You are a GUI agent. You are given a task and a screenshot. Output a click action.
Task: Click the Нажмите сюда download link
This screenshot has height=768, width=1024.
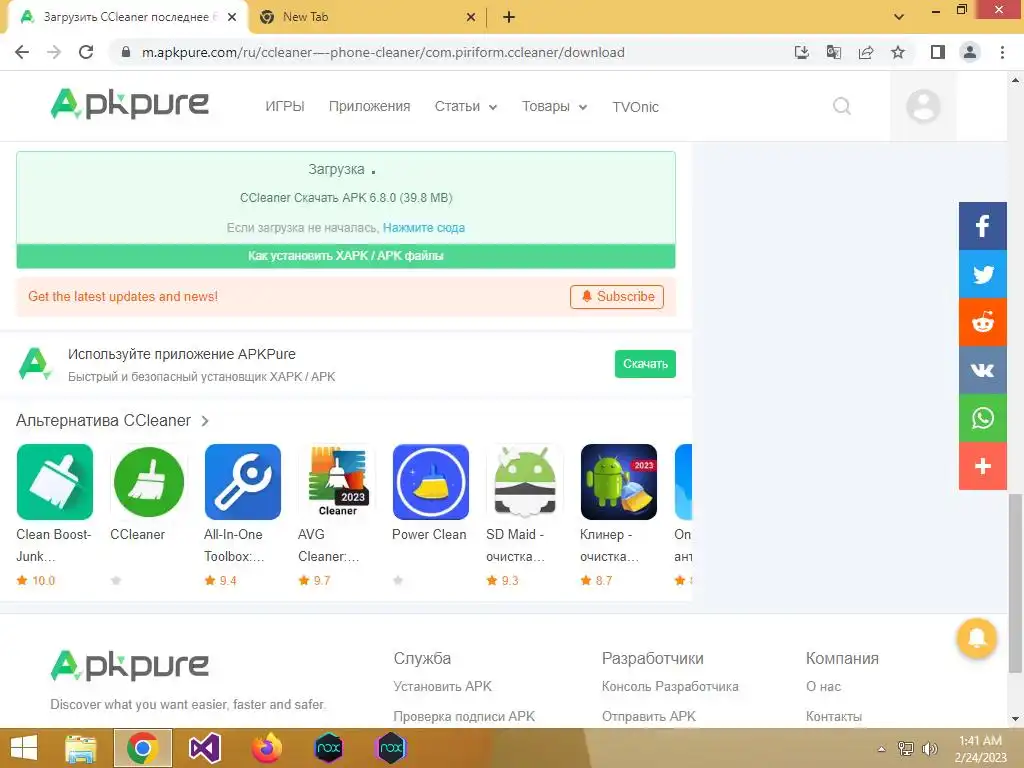[x=424, y=228]
